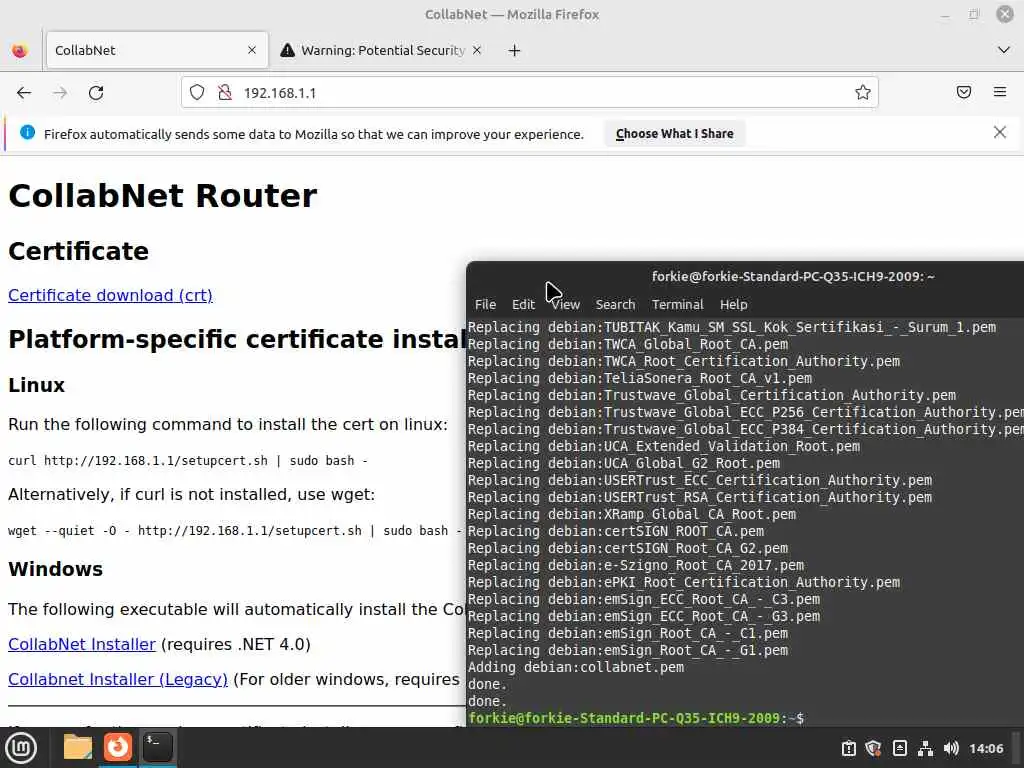
Task: Click the address bar showing 192.168.1.1
Action: coord(529,93)
